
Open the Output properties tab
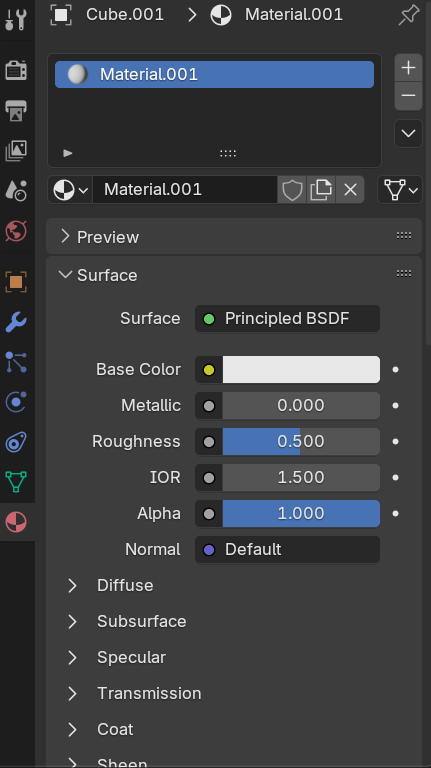(x=16, y=110)
